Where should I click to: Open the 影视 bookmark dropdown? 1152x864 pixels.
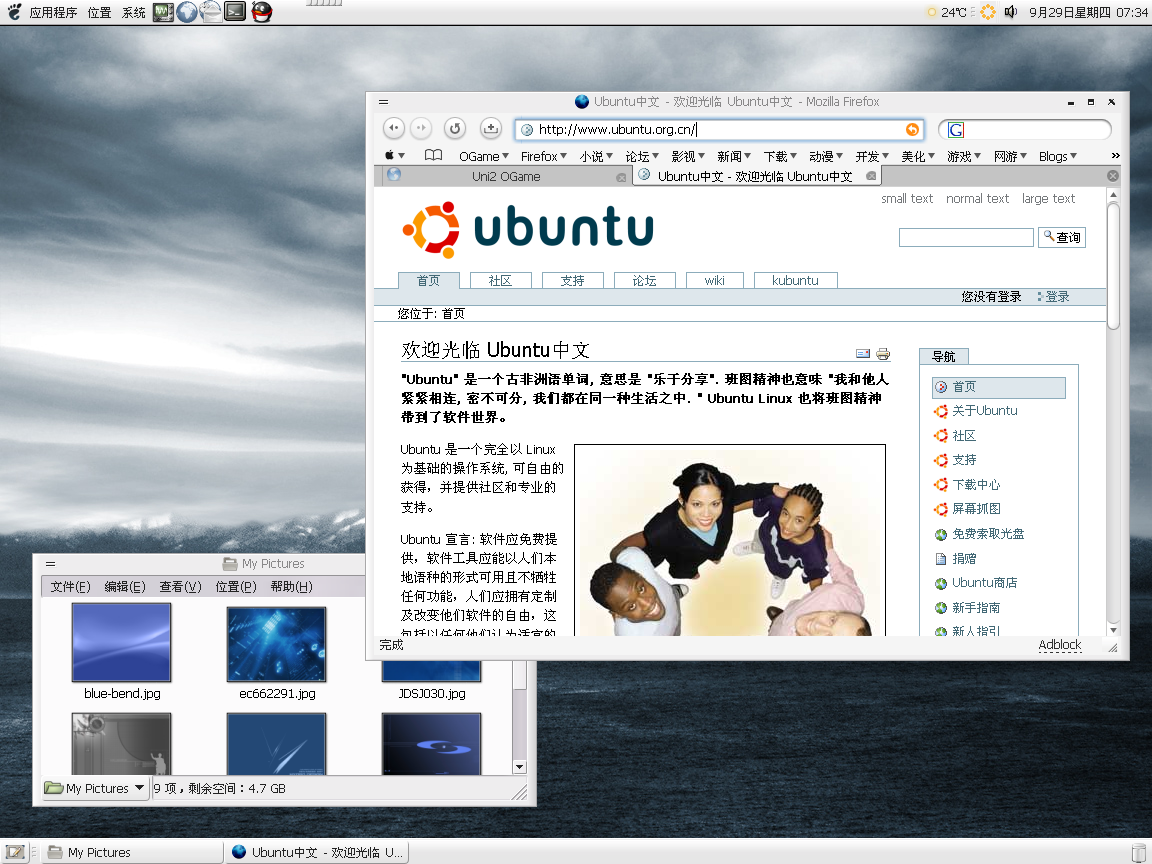click(x=688, y=156)
